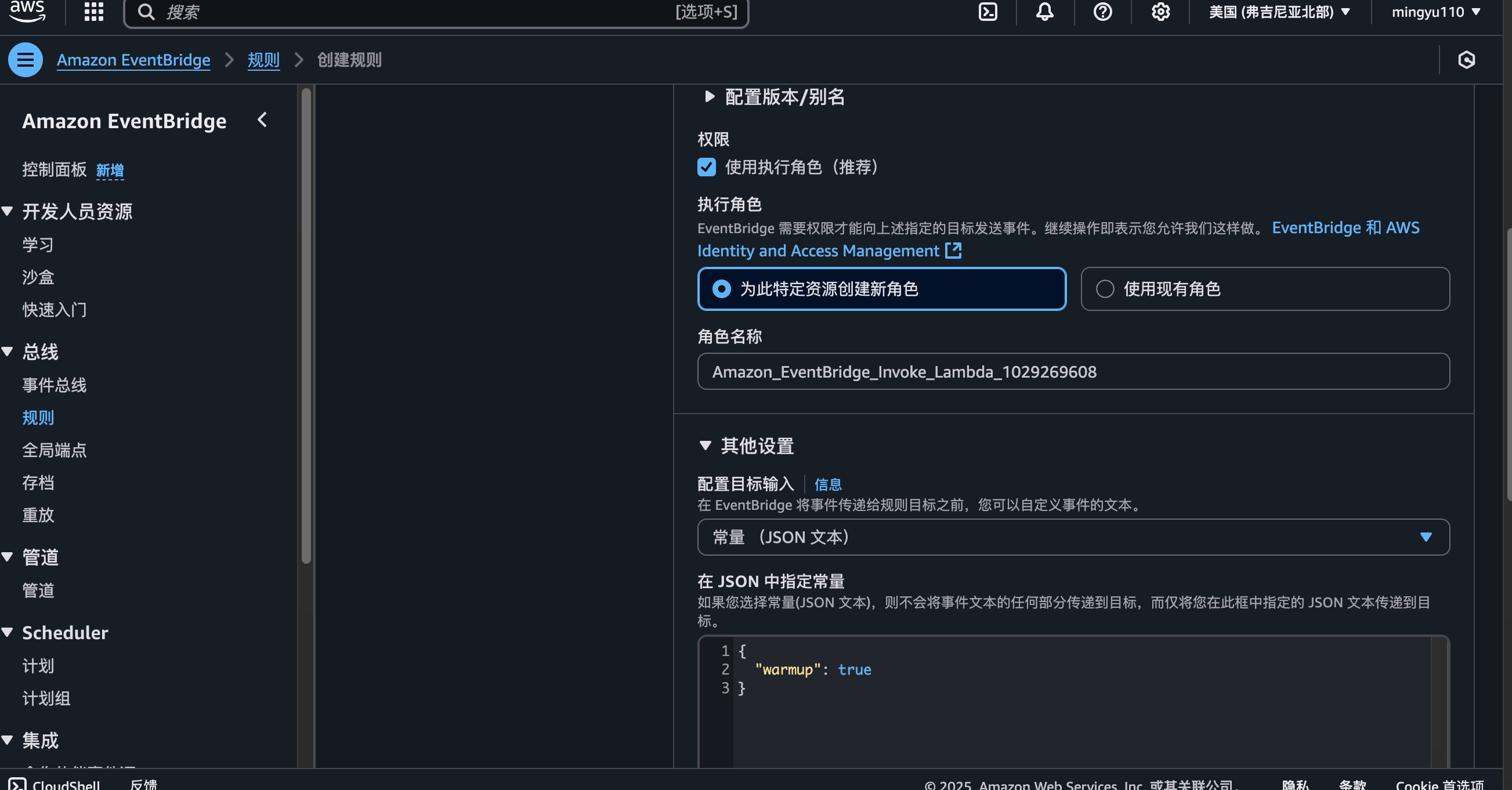Click 条款 footer link
The width and height of the screenshot is (1512, 790).
click(1353, 785)
